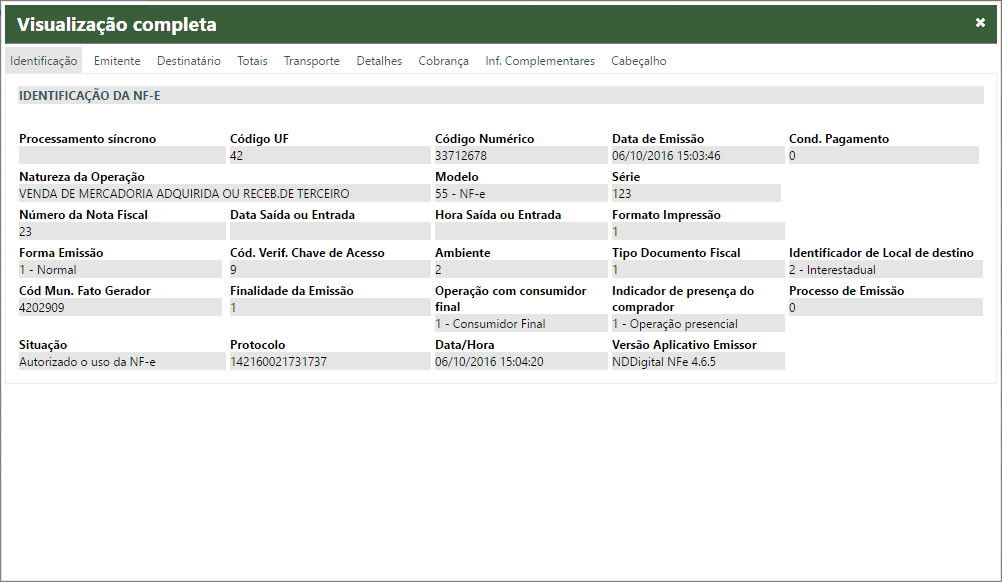Click the Protocolo number field
Screen dimensions: 1002x582
pyautogui.click(x=327, y=362)
